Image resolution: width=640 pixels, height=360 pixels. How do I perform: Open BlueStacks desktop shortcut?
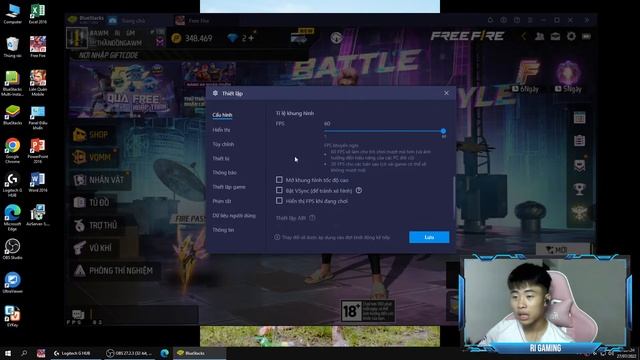coord(13,115)
